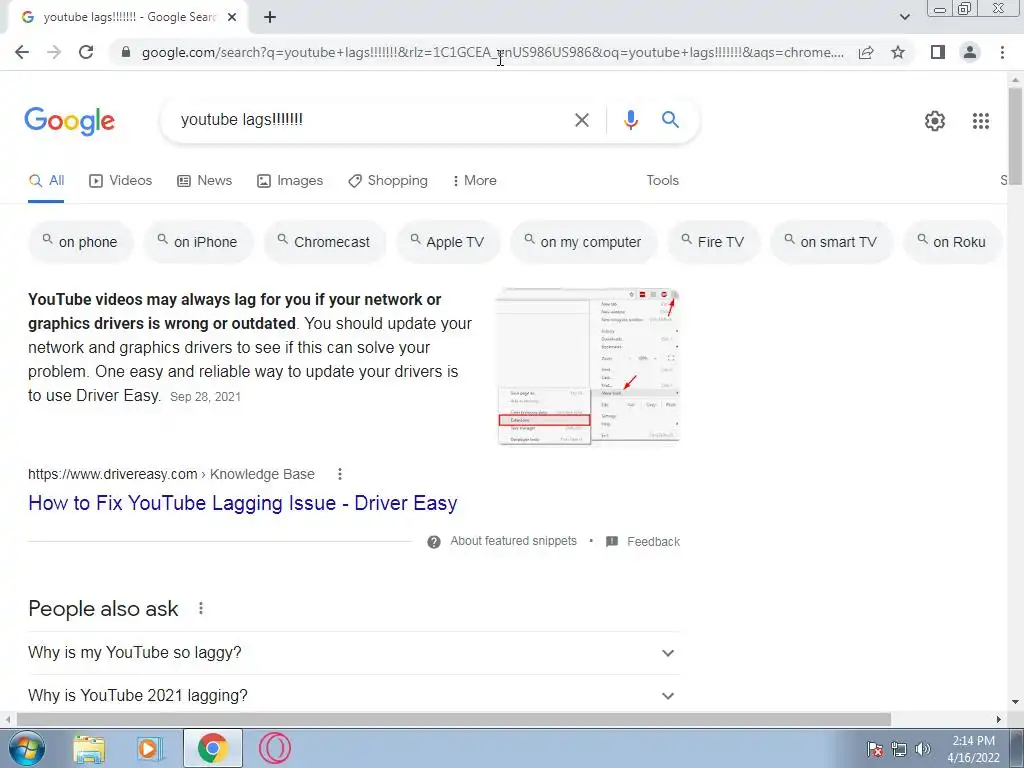
Task: Bookmark this page with the star icon
Action: click(x=898, y=52)
